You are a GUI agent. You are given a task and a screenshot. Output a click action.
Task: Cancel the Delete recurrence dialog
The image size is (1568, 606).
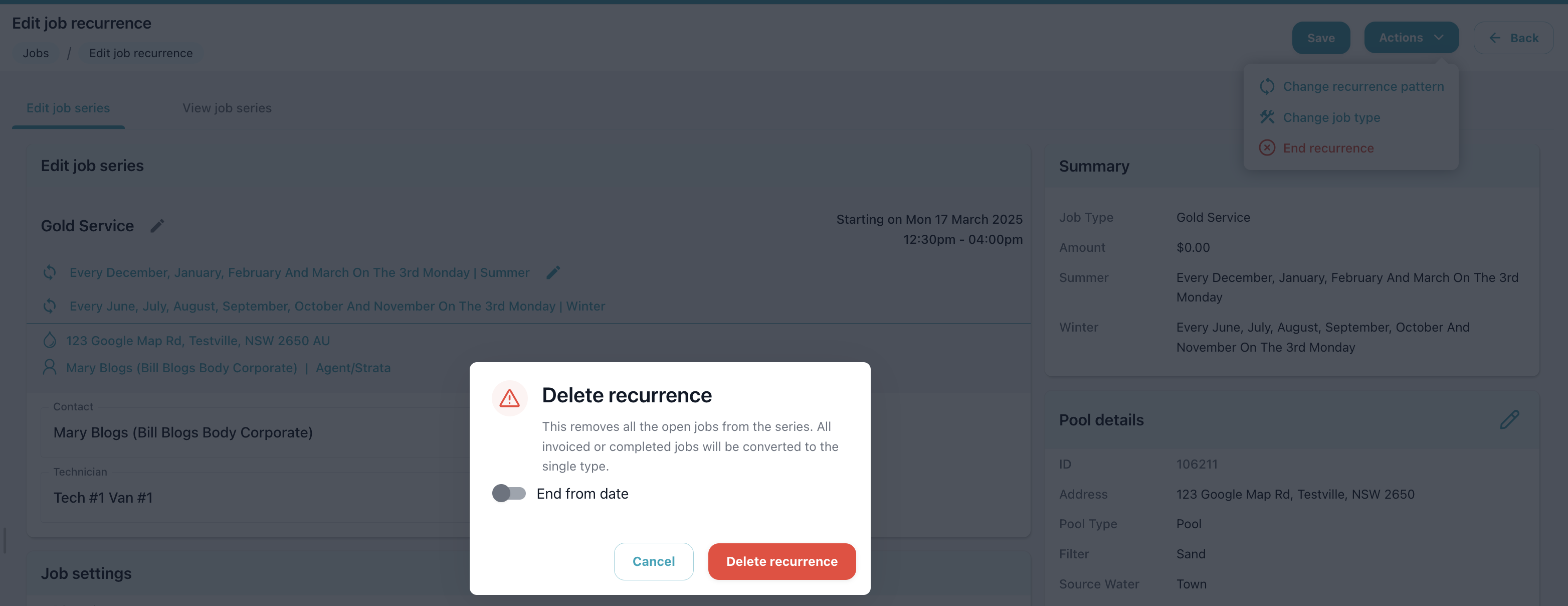pyautogui.click(x=653, y=561)
